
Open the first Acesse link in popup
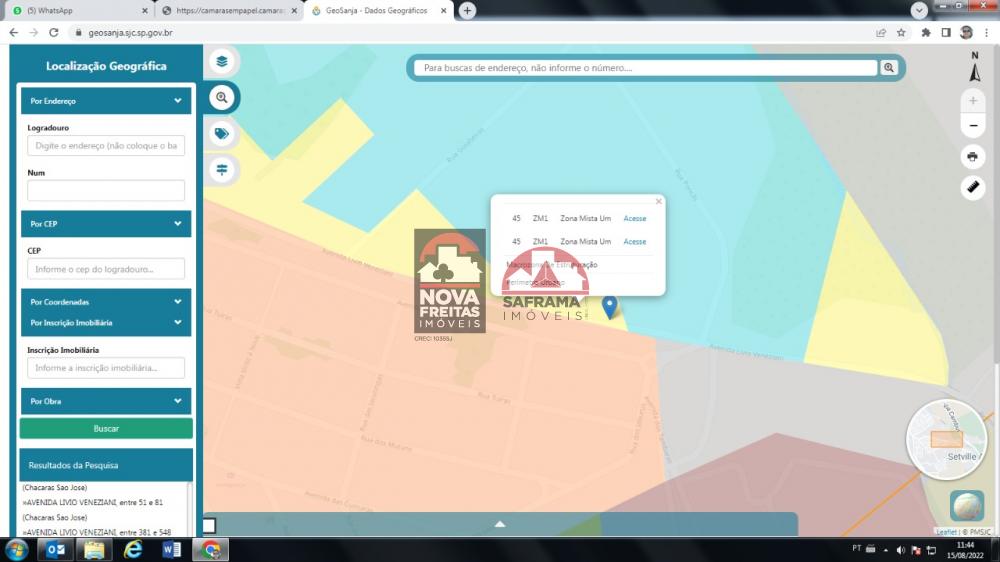click(x=634, y=218)
